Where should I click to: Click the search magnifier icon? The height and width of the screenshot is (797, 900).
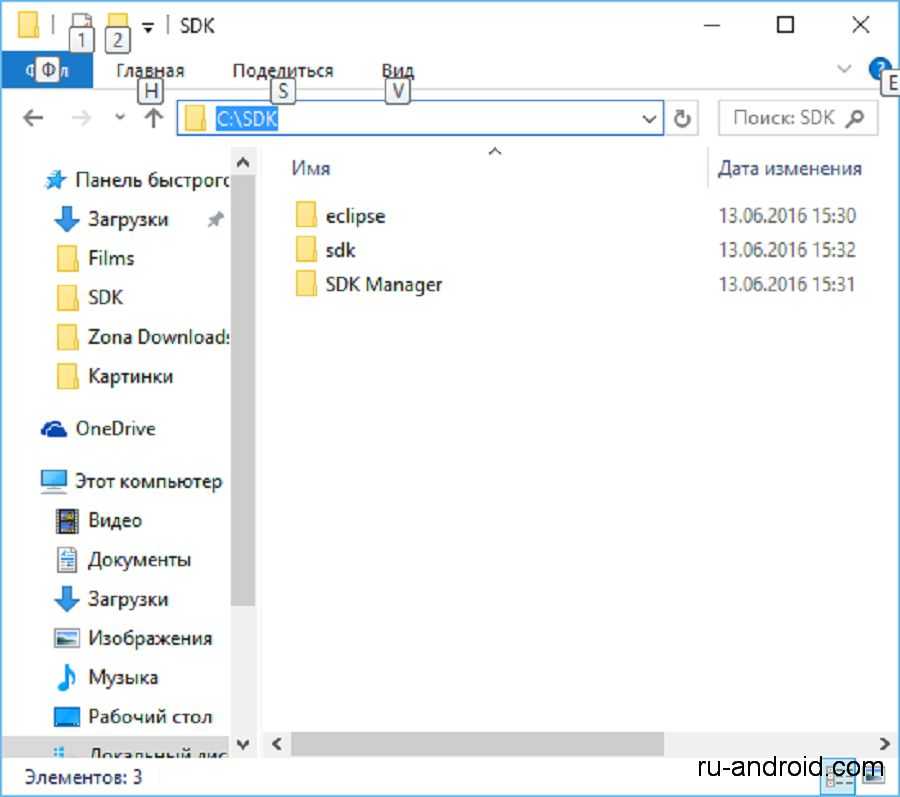pos(854,118)
